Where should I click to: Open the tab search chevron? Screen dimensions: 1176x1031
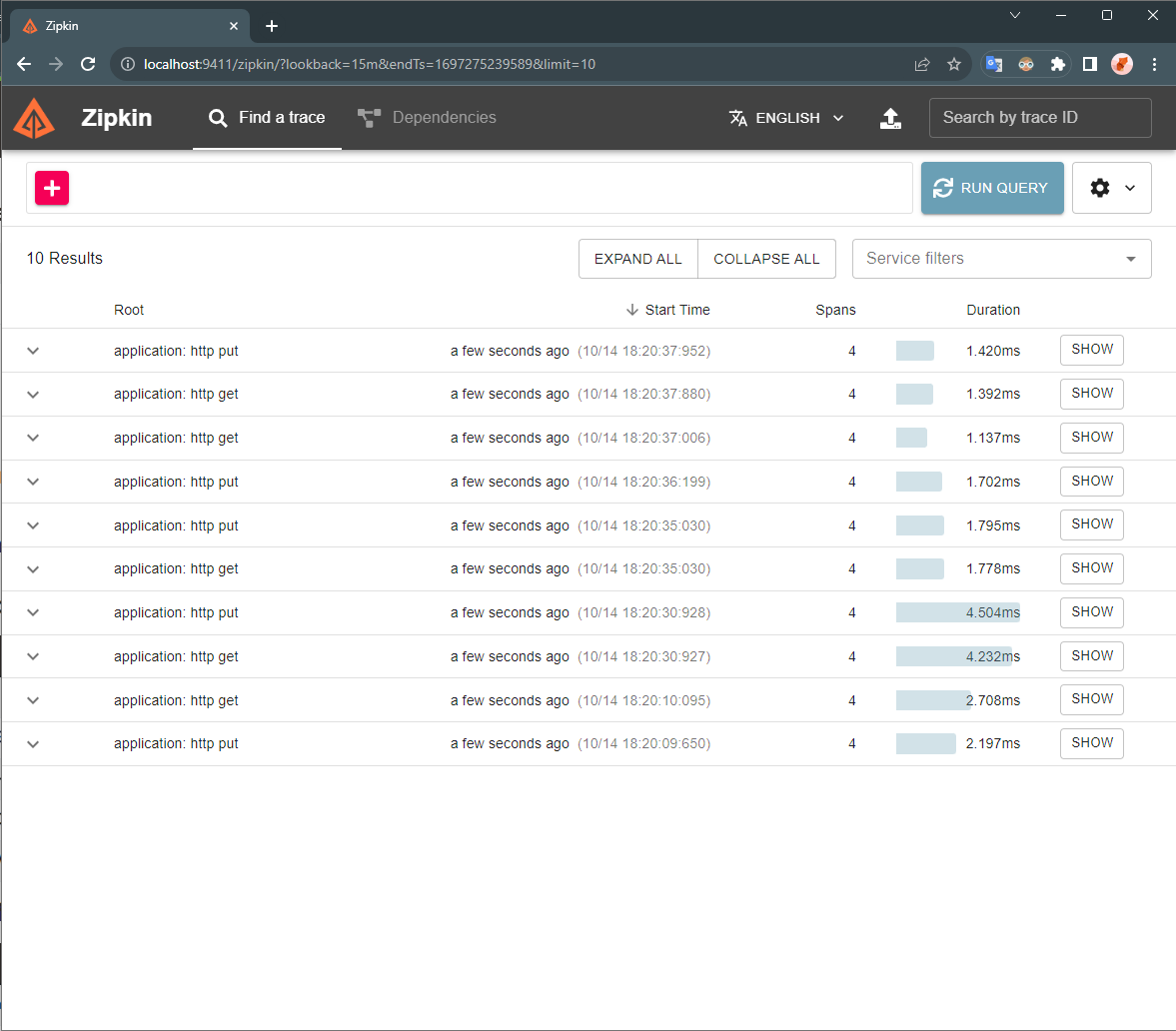1015,15
